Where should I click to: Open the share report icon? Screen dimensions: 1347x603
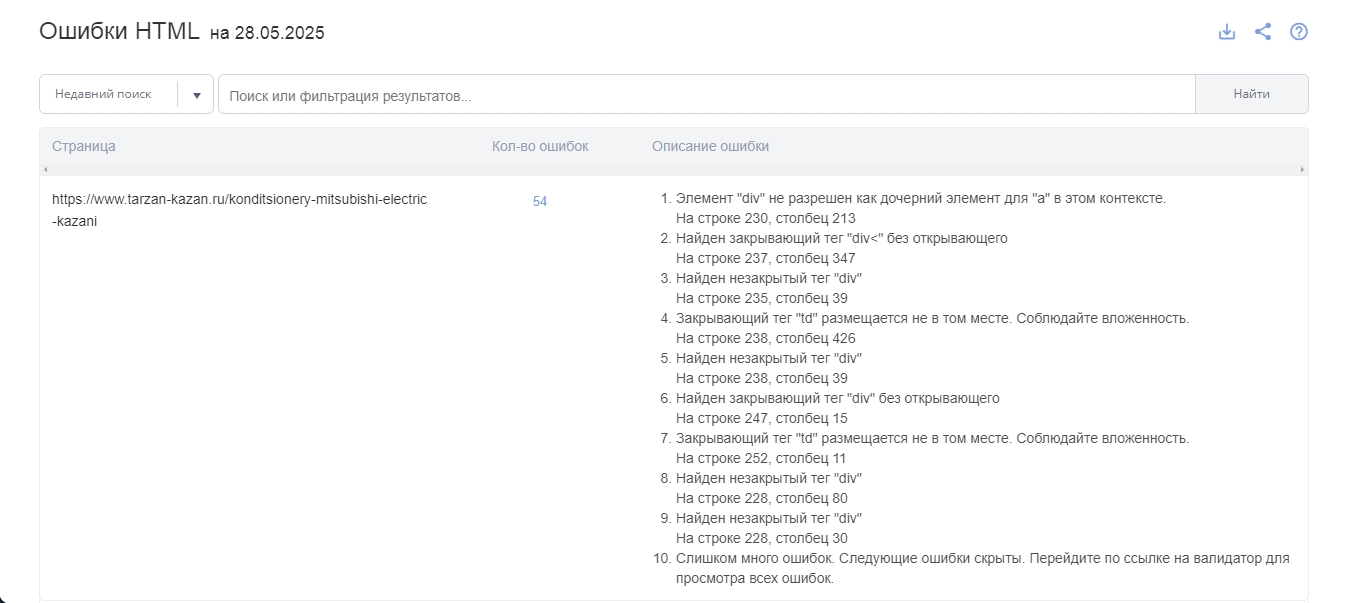tap(1263, 32)
